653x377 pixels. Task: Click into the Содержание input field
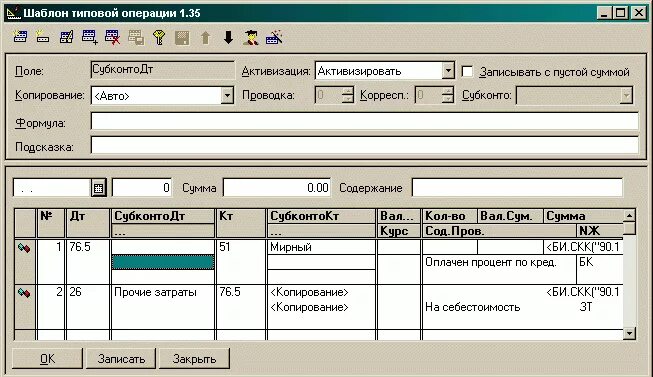click(x=517, y=187)
